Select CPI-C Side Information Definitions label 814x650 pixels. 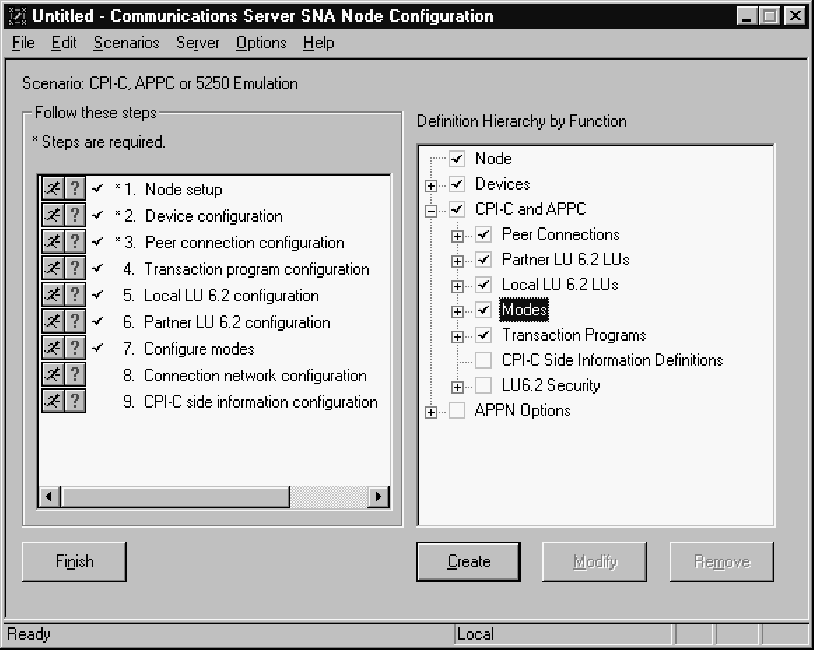(x=613, y=360)
